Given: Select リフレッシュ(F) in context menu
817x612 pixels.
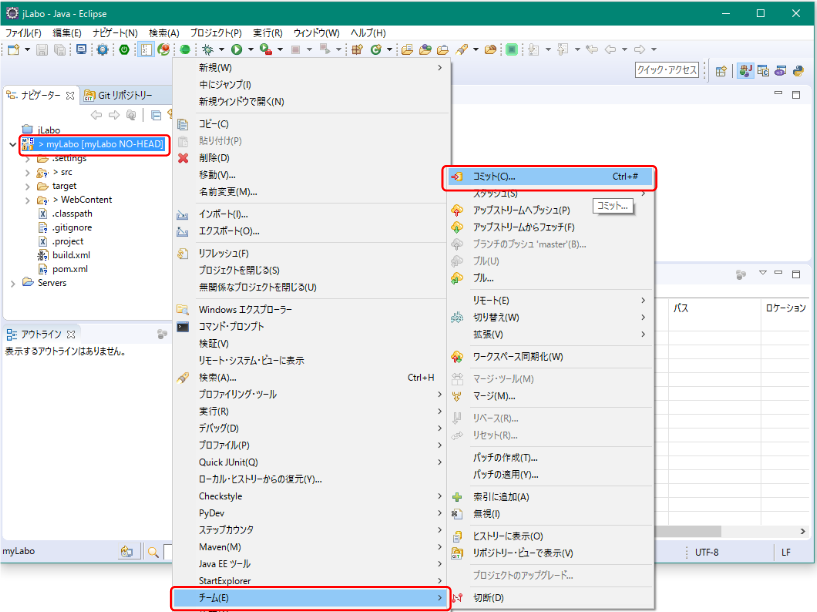Looking at the screenshot, I should pos(224,254).
